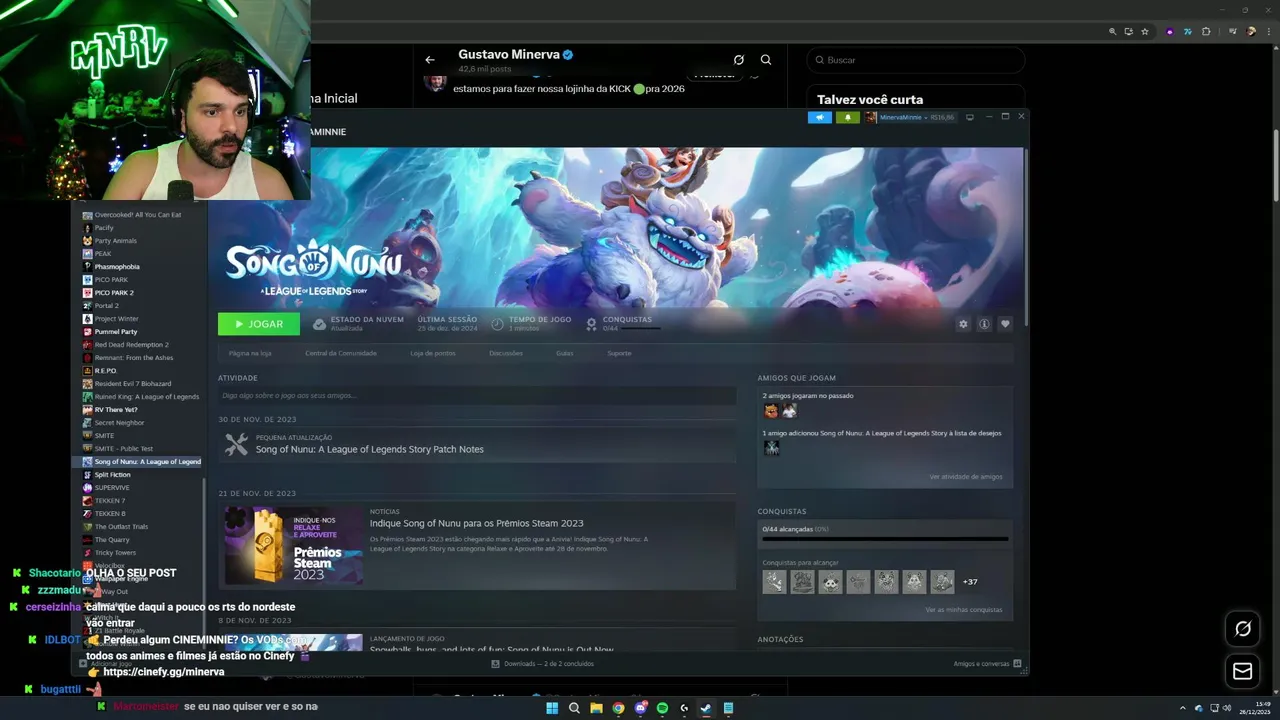Show +37 remaining achievements
This screenshot has width=1280, height=720.
point(970,582)
